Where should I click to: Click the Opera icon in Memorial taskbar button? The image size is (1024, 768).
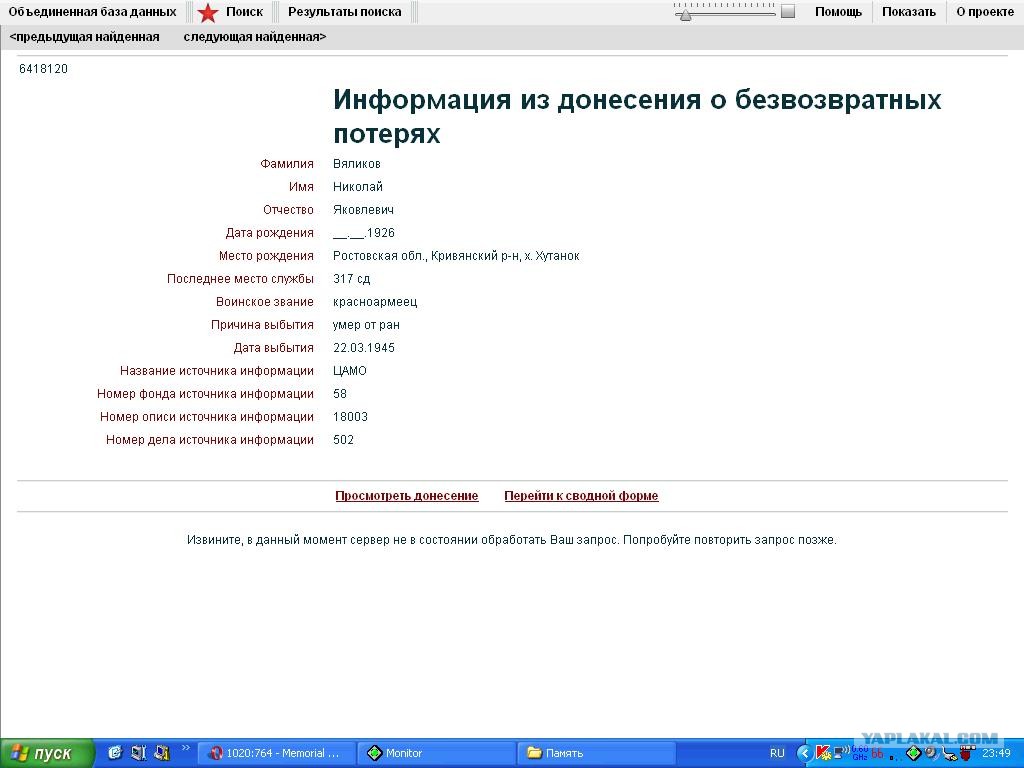[215, 753]
